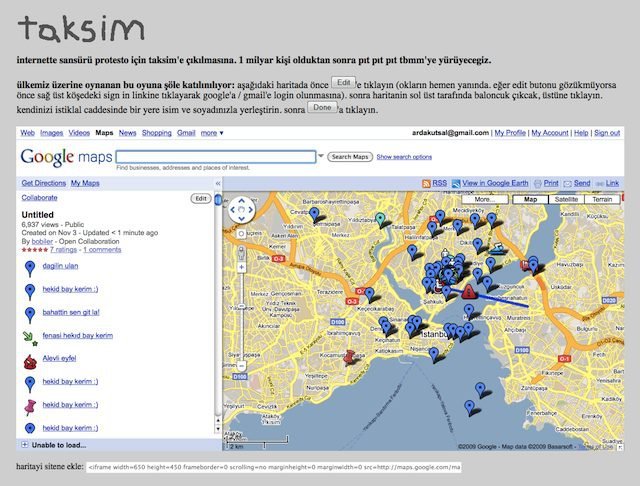Open Get Directions link

coord(44,183)
